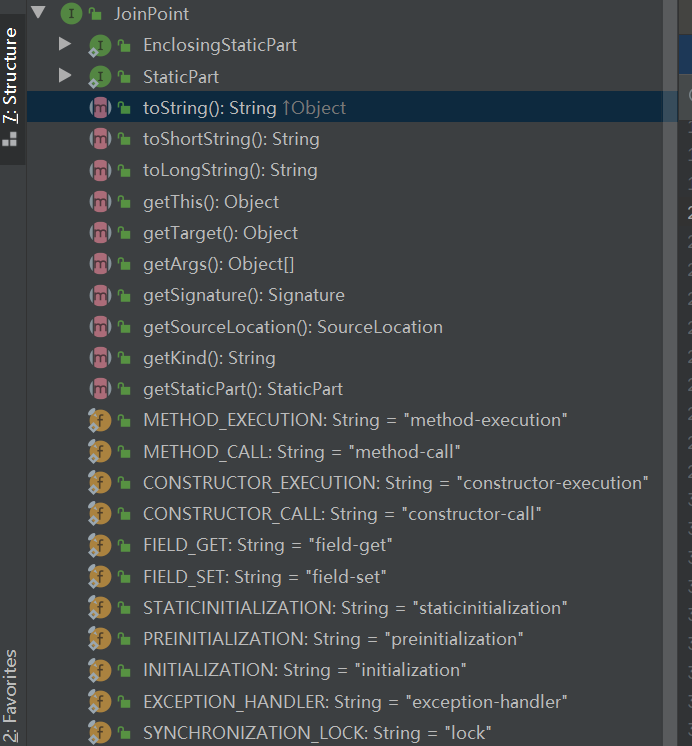This screenshot has width=692, height=746.
Task: Select the EnclosingStaticPart entry
Action: (220, 45)
